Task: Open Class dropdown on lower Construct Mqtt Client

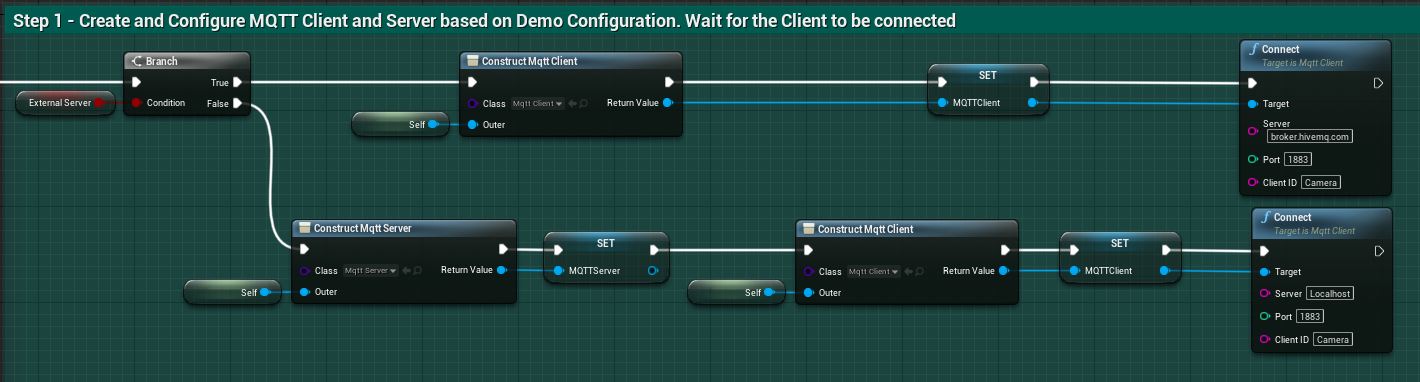Action: 873,271
